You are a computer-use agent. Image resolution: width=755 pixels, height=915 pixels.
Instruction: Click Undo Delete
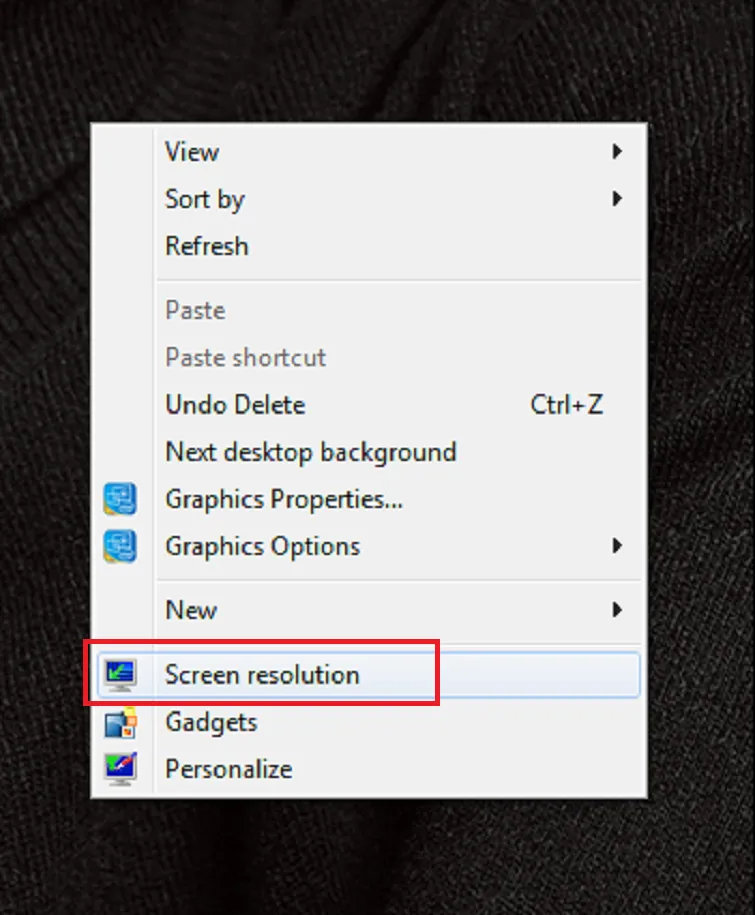234,404
